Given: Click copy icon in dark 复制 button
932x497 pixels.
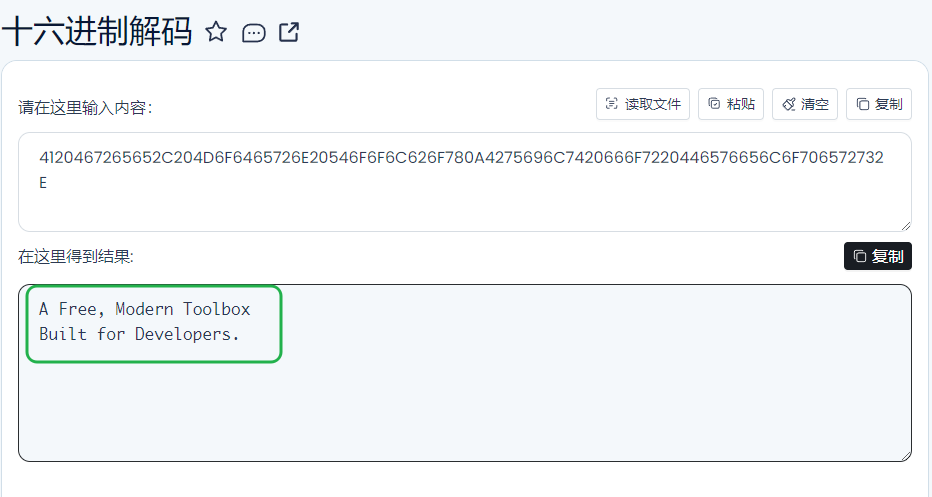Looking at the screenshot, I should [859, 256].
